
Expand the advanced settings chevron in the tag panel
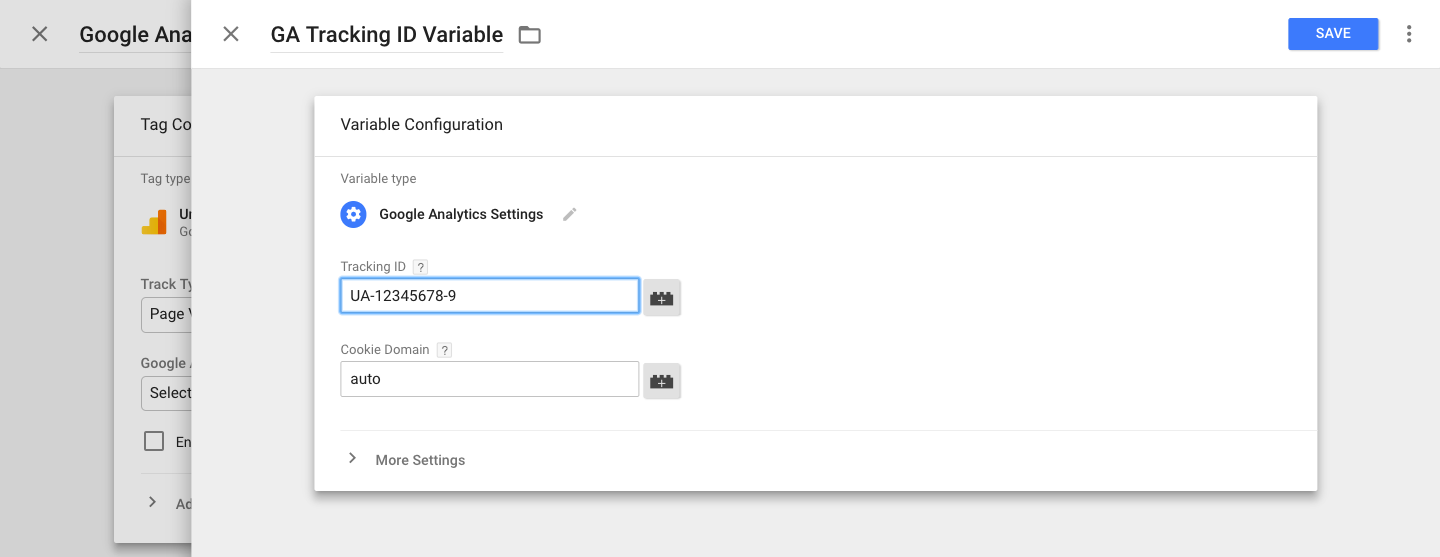pos(152,502)
